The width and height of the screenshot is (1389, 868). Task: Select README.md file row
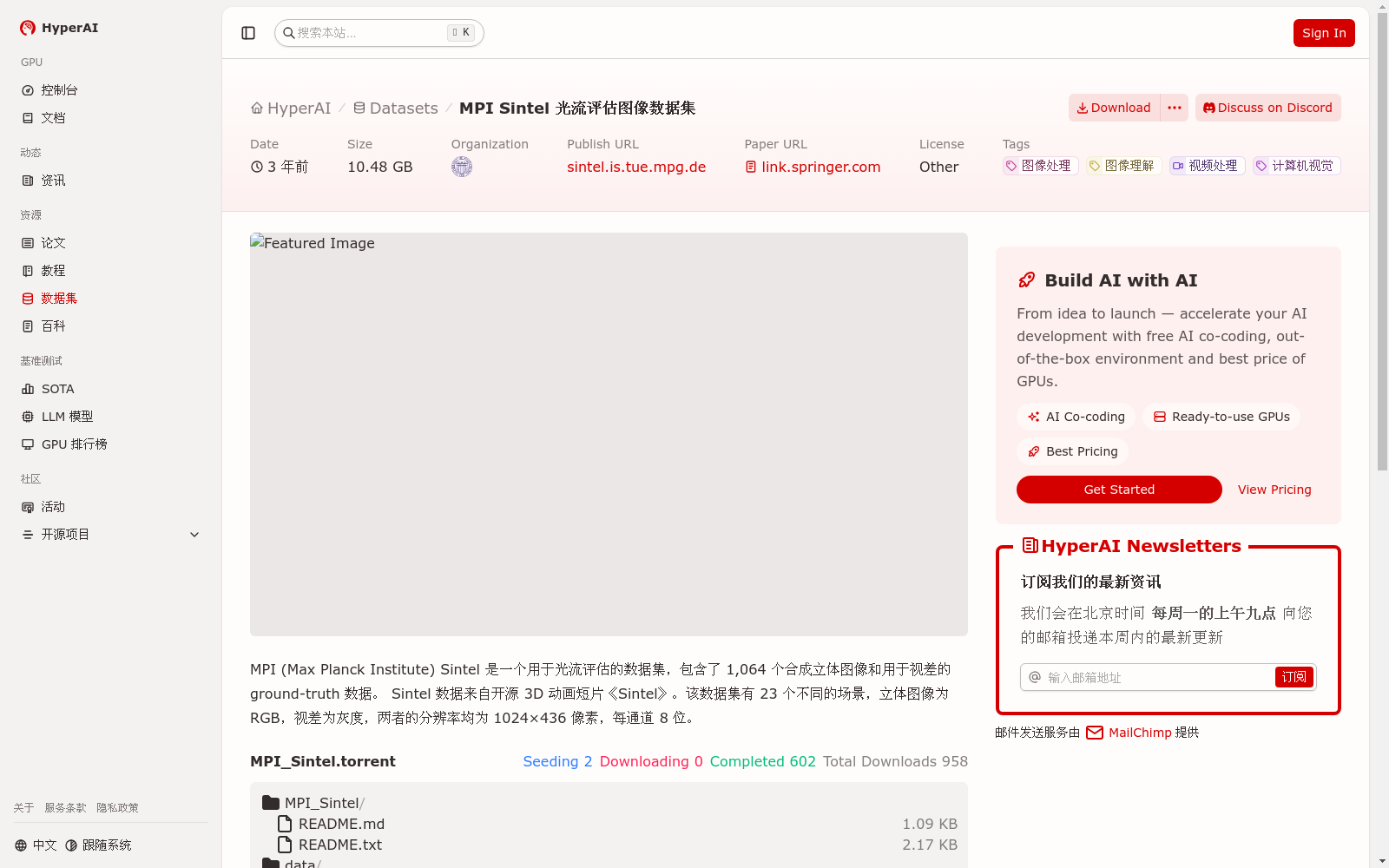(609, 824)
